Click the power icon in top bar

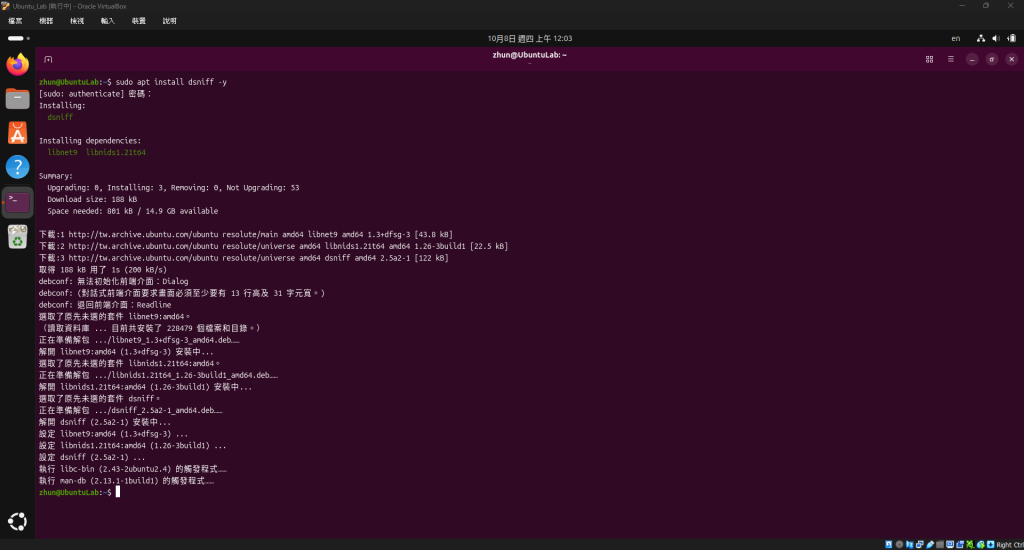(x=1012, y=39)
